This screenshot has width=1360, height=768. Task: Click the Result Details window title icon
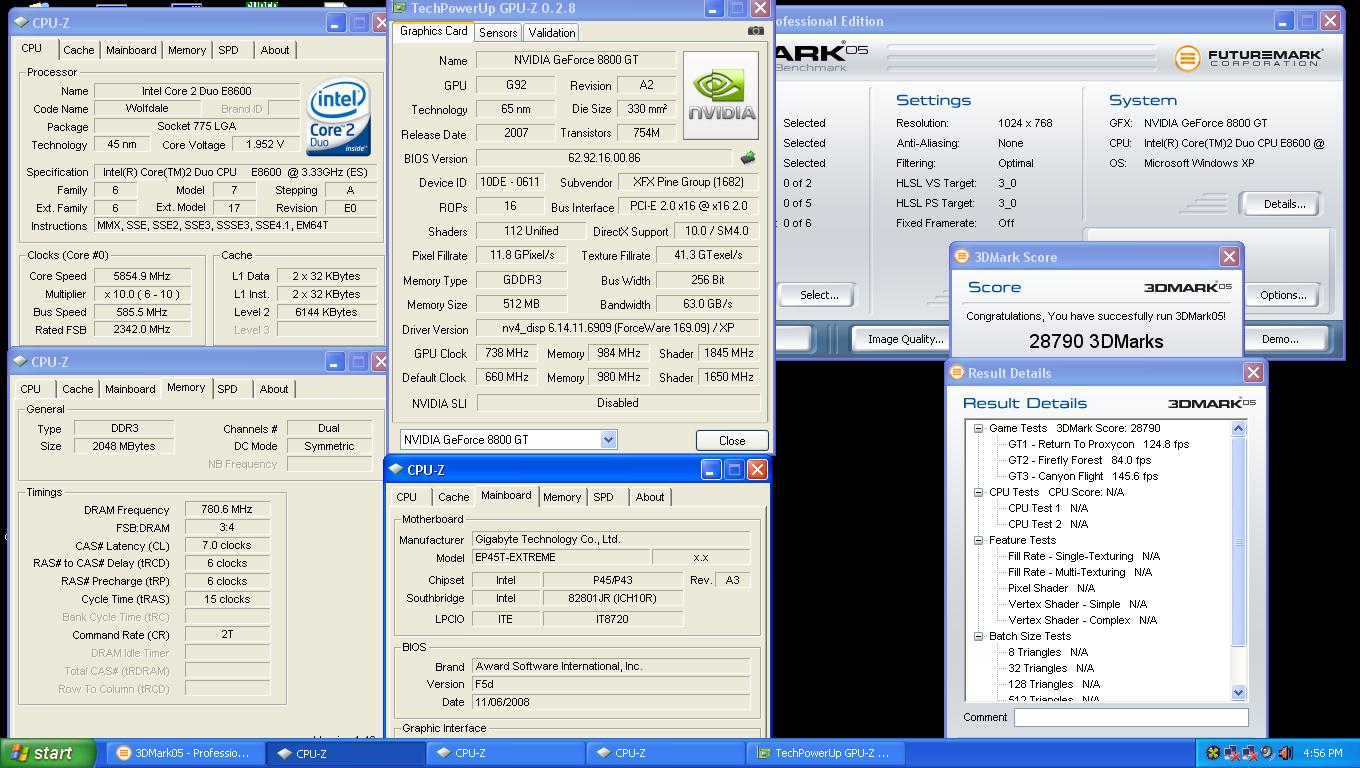pos(956,373)
